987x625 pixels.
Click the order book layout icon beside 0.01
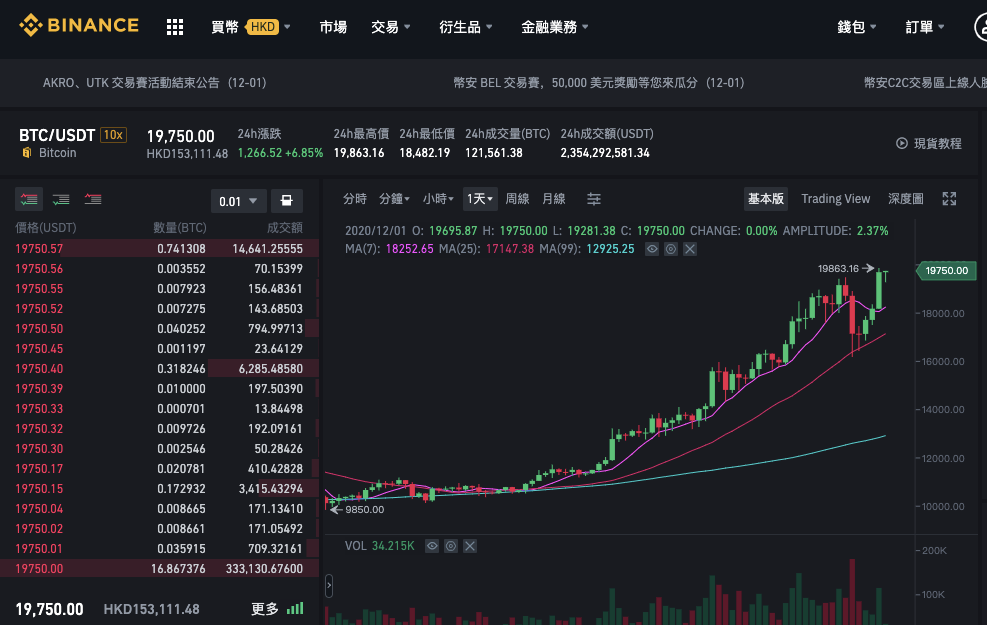pos(286,201)
